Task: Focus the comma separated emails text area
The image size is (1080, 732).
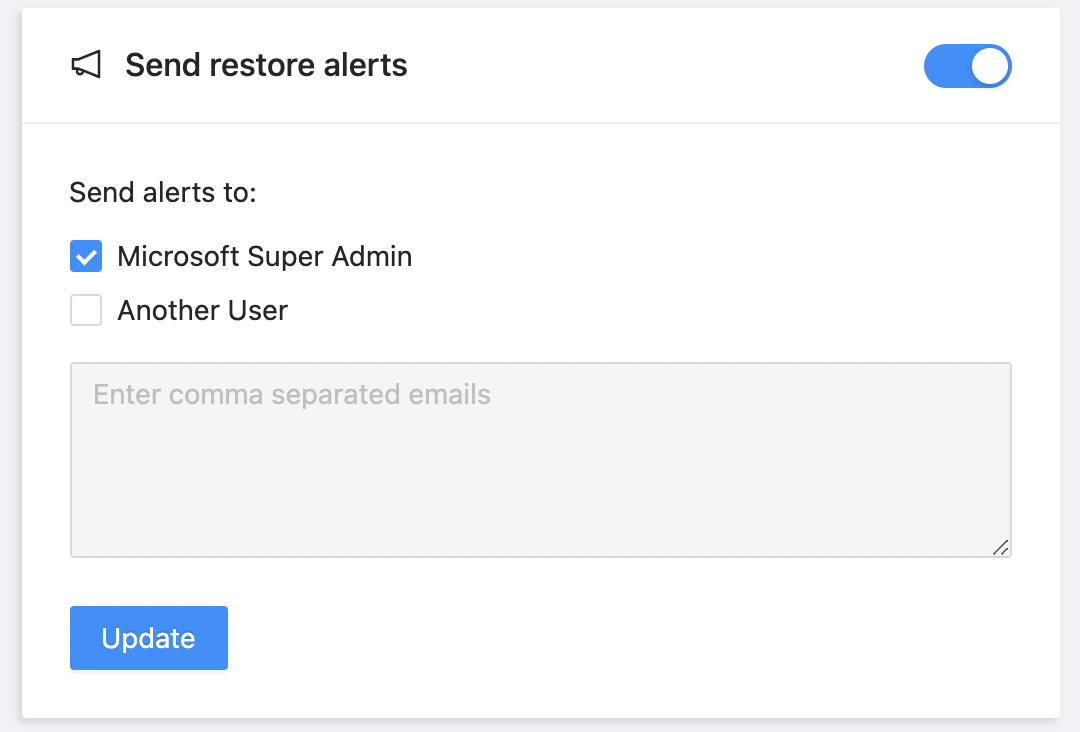Action: [x=541, y=460]
